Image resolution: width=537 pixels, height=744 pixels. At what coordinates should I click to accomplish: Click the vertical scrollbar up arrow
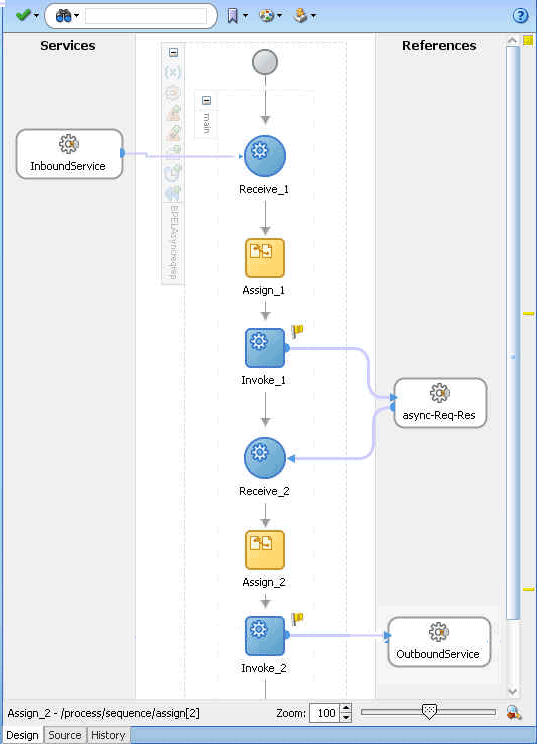click(x=513, y=41)
